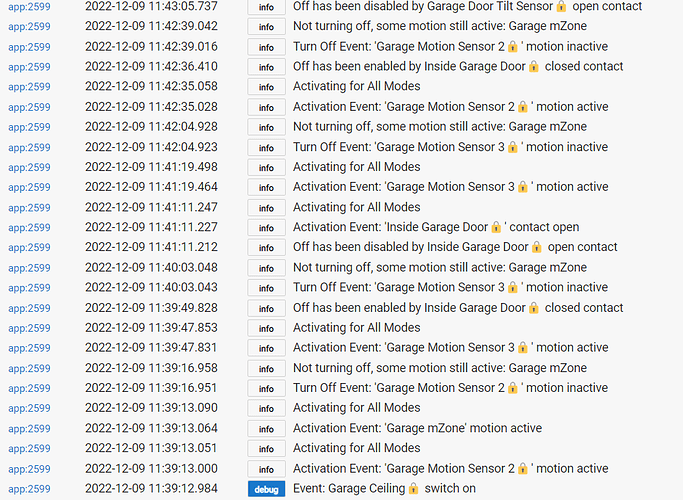The width and height of the screenshot is (683, 500).
Task: Click lock icon in 11:41:11.212 open contact entry
Action: [536, 247]
